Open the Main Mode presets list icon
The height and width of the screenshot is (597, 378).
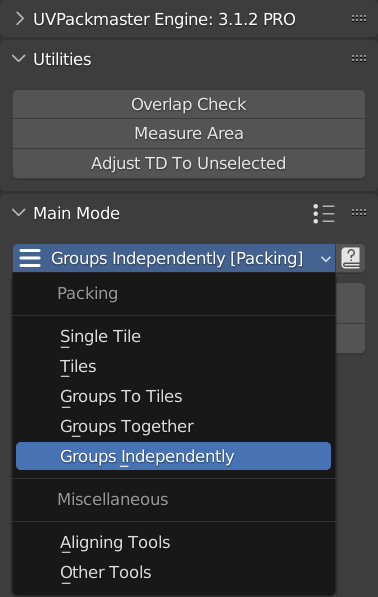[324, 213]
